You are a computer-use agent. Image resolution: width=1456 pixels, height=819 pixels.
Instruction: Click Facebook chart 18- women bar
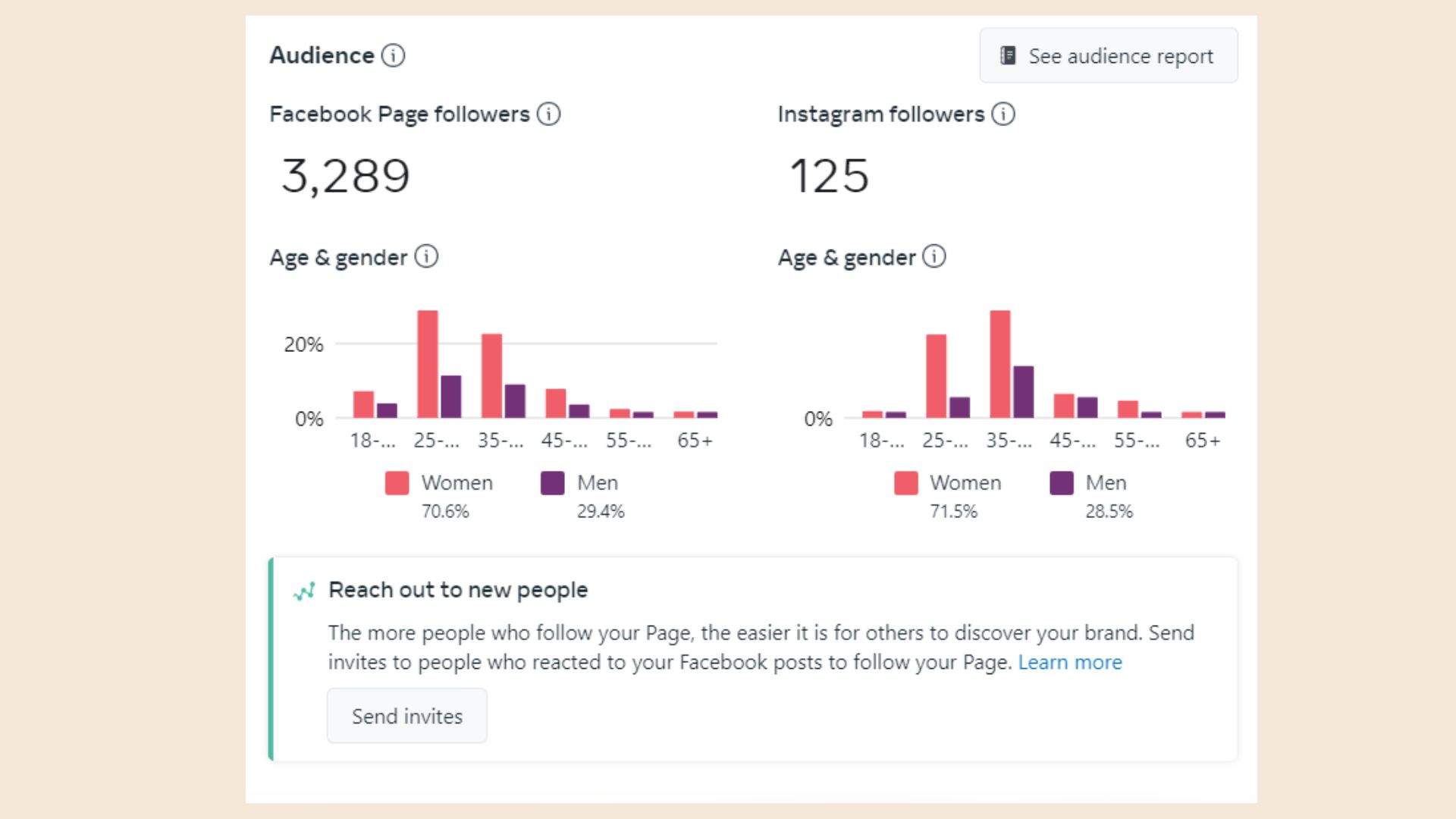[x=364, y=404]
